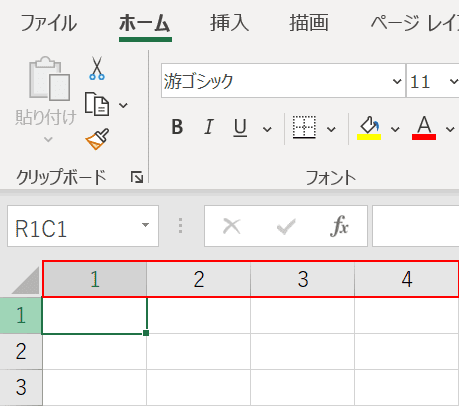Select column header 3
Image resolution: width=459 pixels, height=406 pixels.
click(303, 279)
